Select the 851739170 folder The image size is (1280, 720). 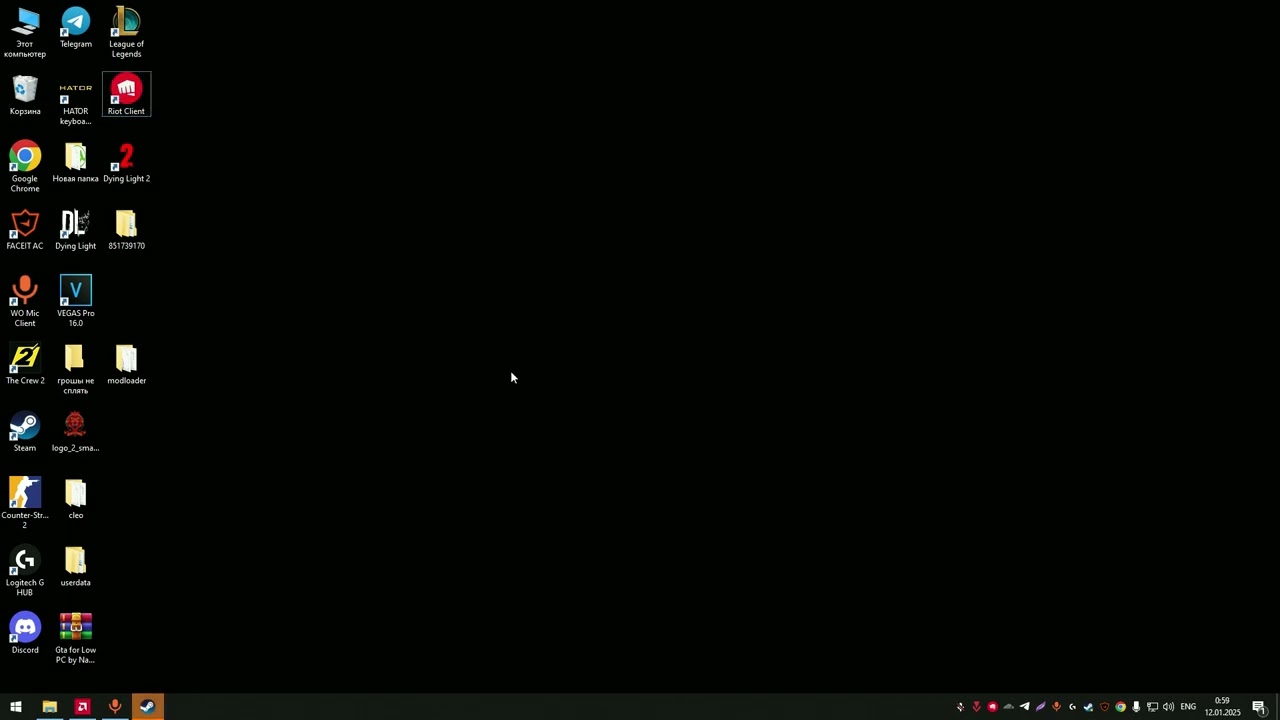(126, 230)
